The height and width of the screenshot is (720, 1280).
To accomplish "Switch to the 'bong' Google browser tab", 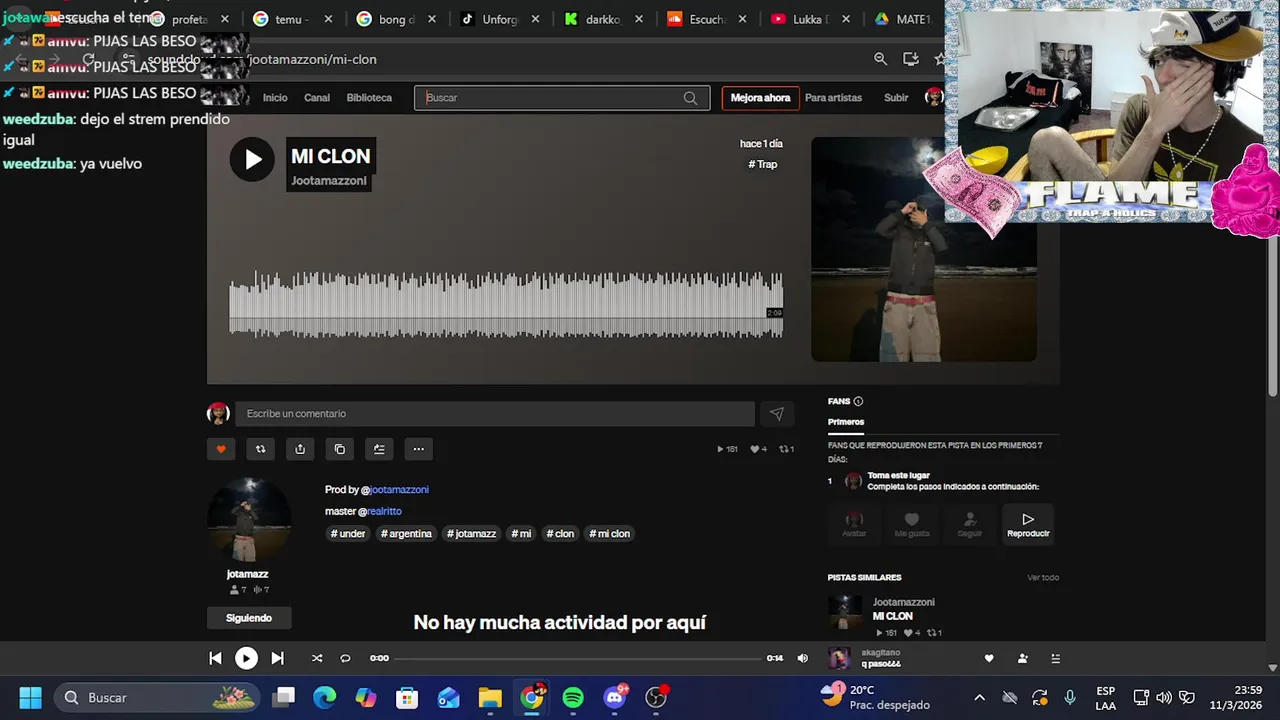I will point(396,19).
